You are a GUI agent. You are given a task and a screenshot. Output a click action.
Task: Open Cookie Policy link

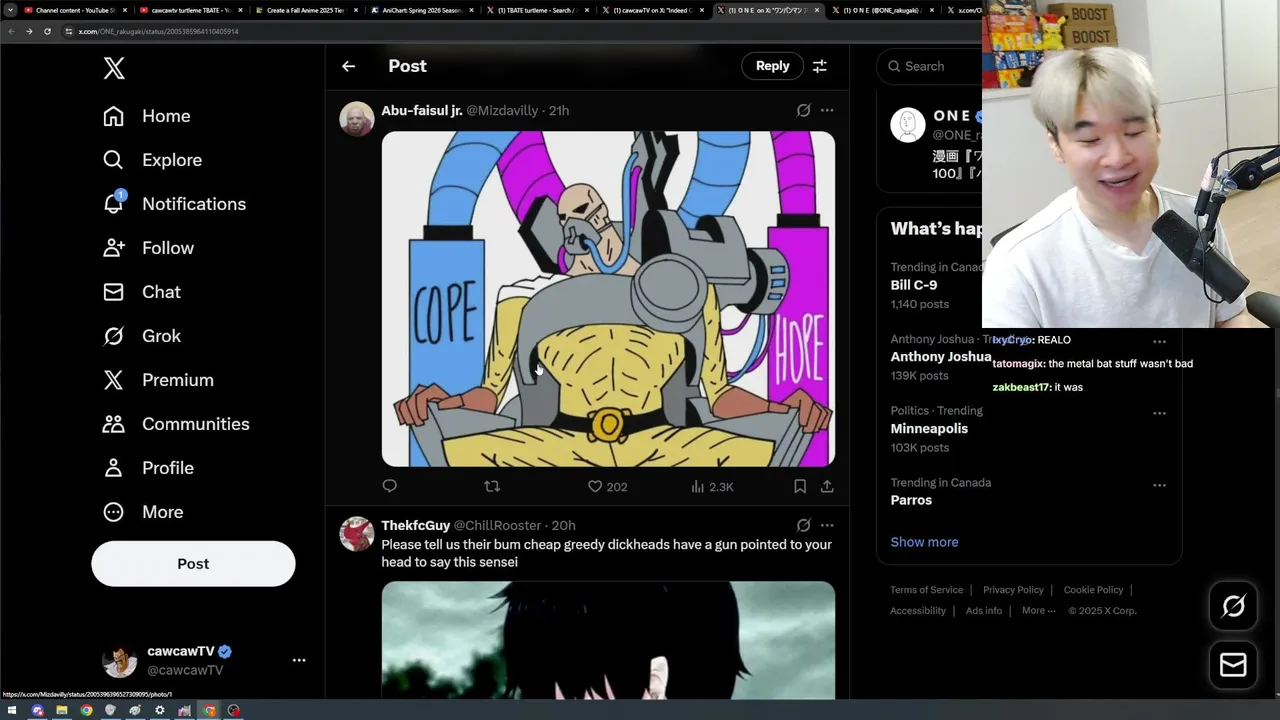(1093, 590)
